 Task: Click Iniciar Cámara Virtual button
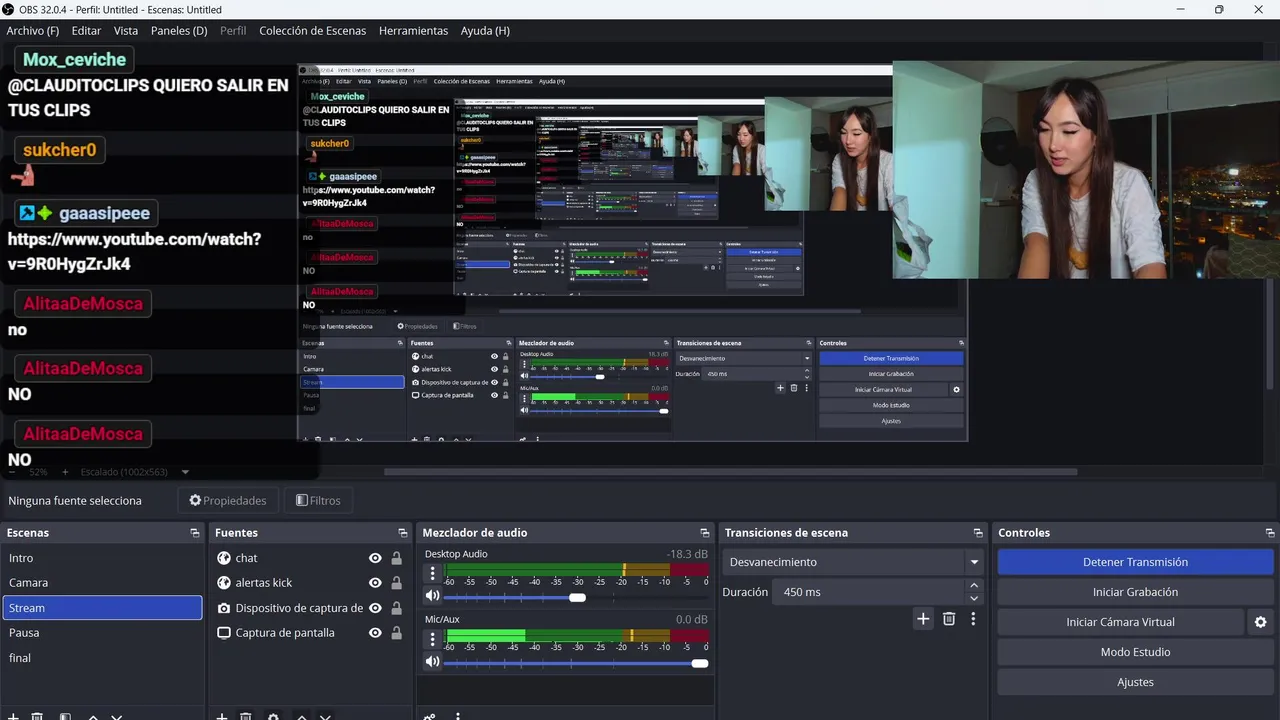pyautogui.click(x=1120, y=622)
